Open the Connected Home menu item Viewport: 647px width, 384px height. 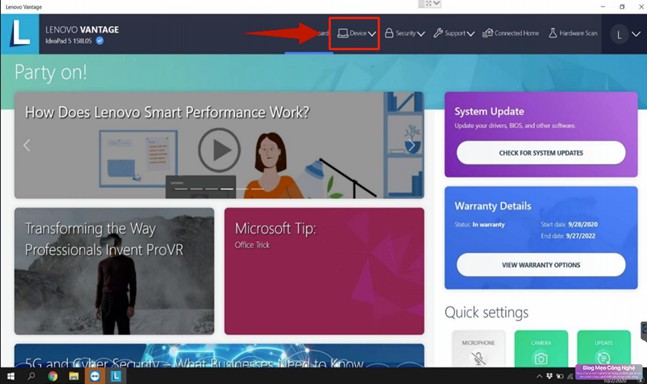(510, 33)
